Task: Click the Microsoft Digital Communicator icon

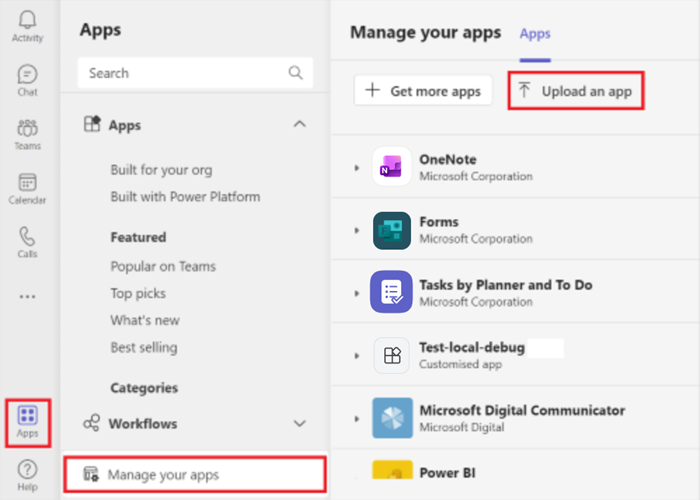Action: tap(392, 418)
